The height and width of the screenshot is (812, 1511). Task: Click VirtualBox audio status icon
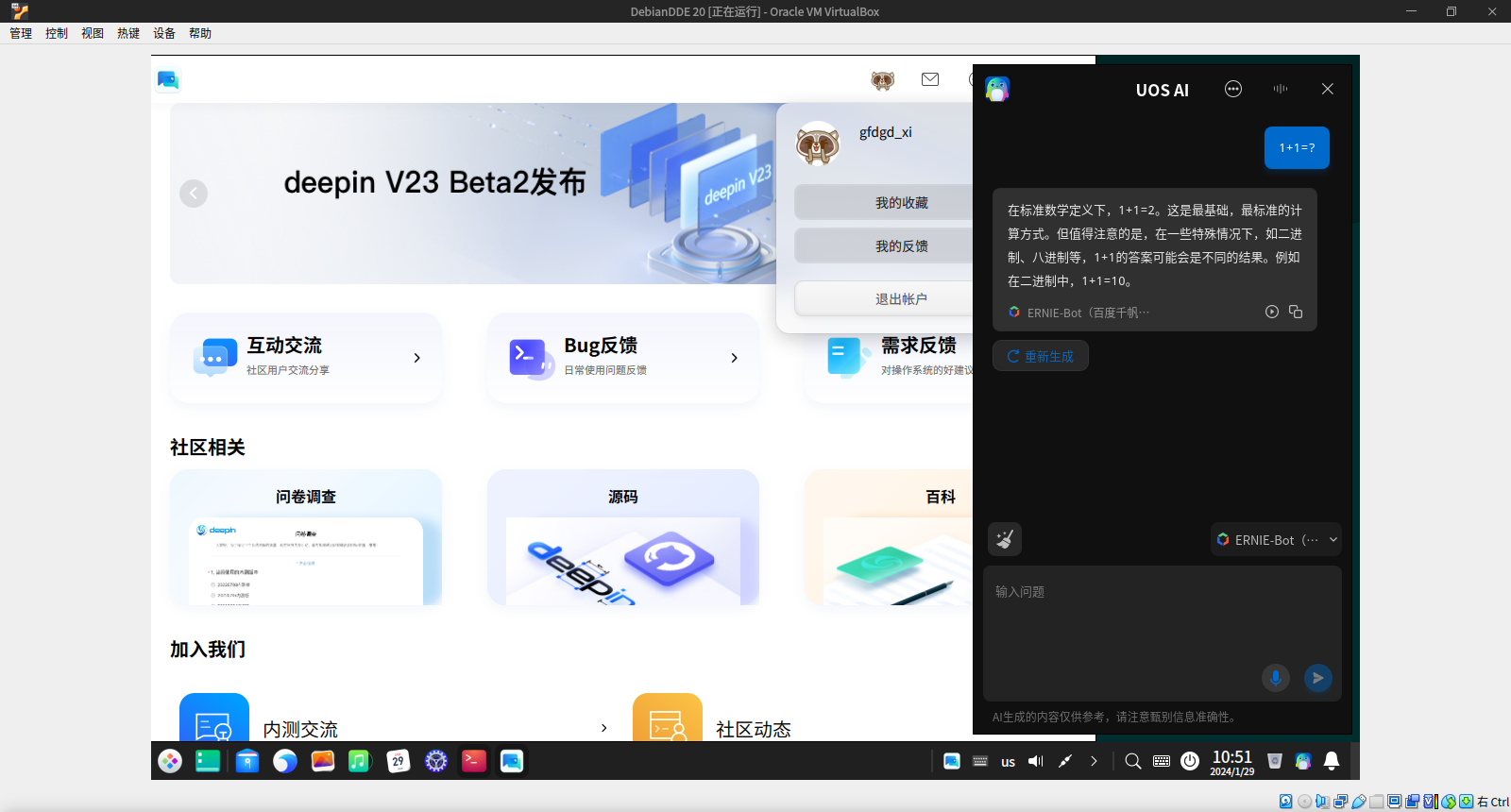pos(1322,802)
